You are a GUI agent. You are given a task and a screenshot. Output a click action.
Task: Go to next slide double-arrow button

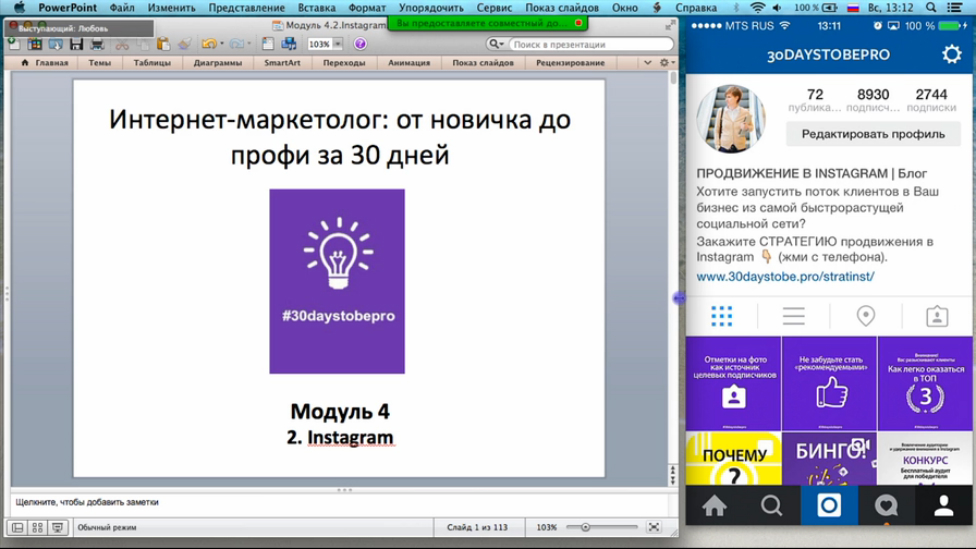click(x=673, y=480)
